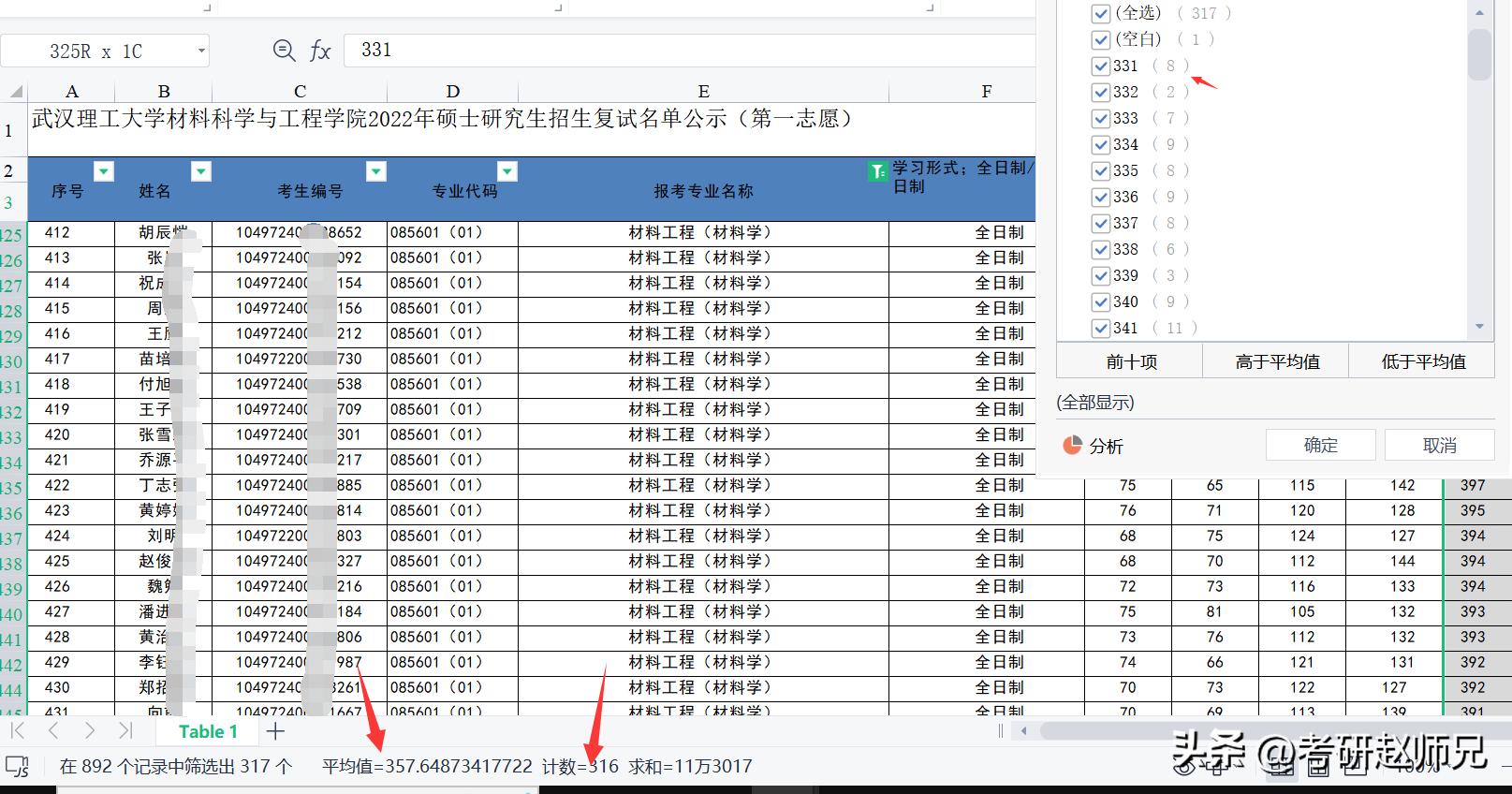The image size is (1512, 794).
Task: Uncheck the 336 value checkbox
Action: (x=1100, y=197)
